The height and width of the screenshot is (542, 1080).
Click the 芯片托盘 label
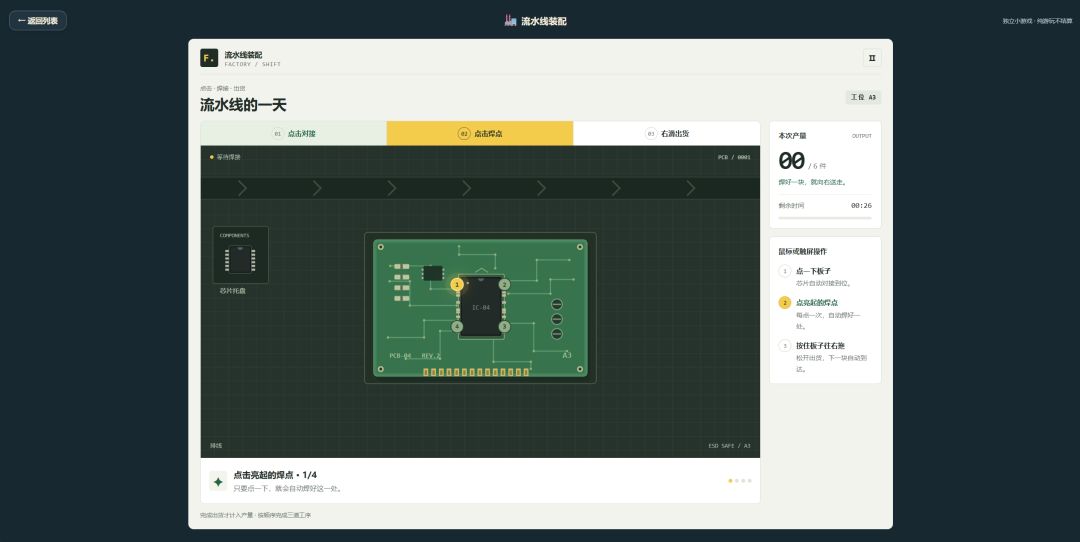[233, 291]
